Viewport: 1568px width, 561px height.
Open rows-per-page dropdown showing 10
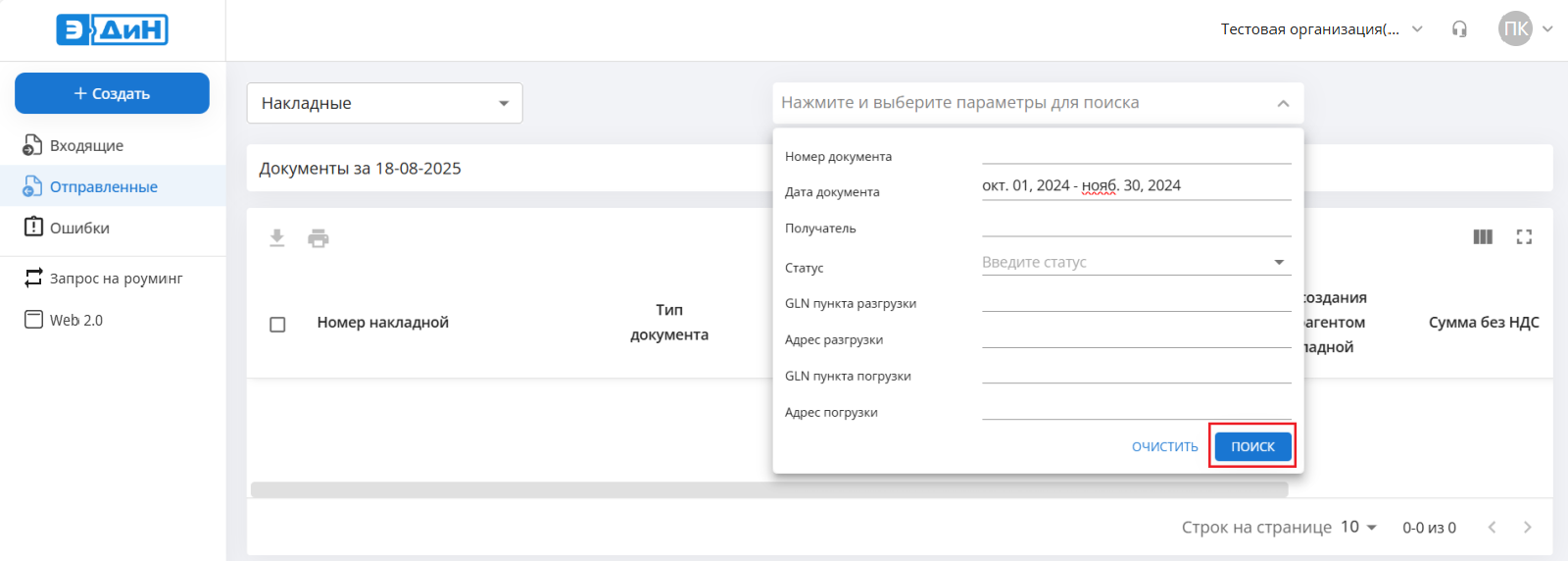(x=1358, y=528)
